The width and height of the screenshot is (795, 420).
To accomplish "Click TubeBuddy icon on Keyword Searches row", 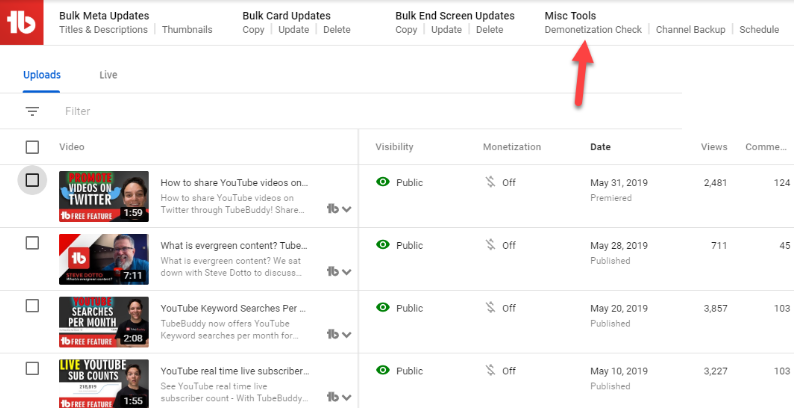I will tap(335, 333).
